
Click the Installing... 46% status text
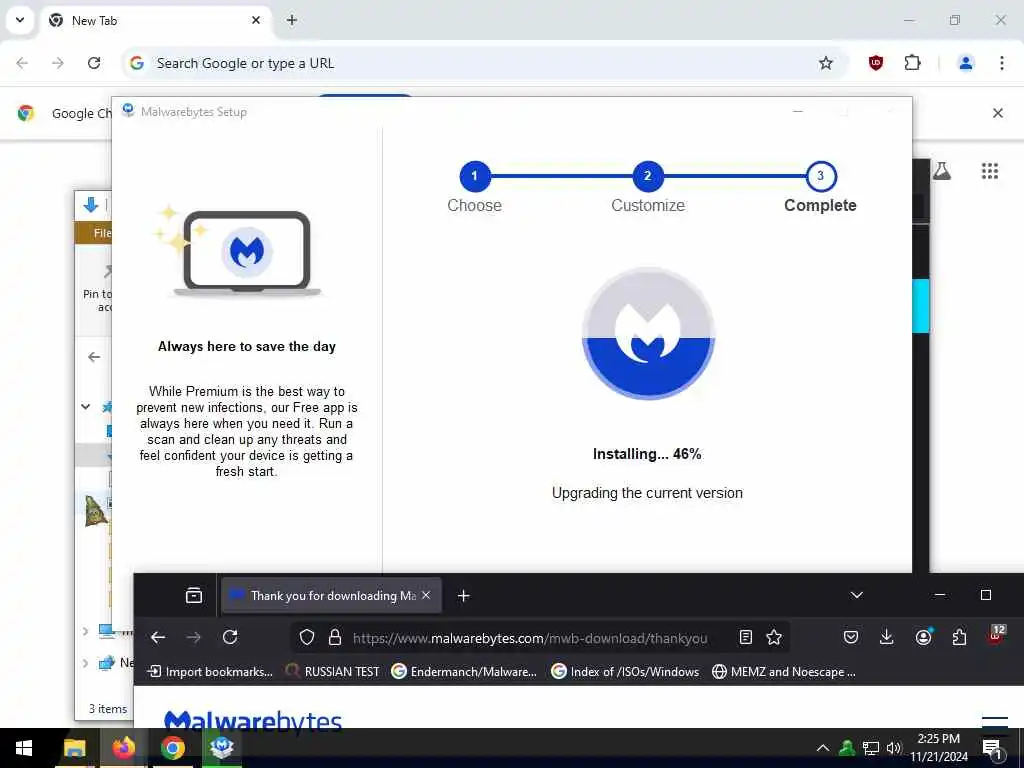[647, 454]
